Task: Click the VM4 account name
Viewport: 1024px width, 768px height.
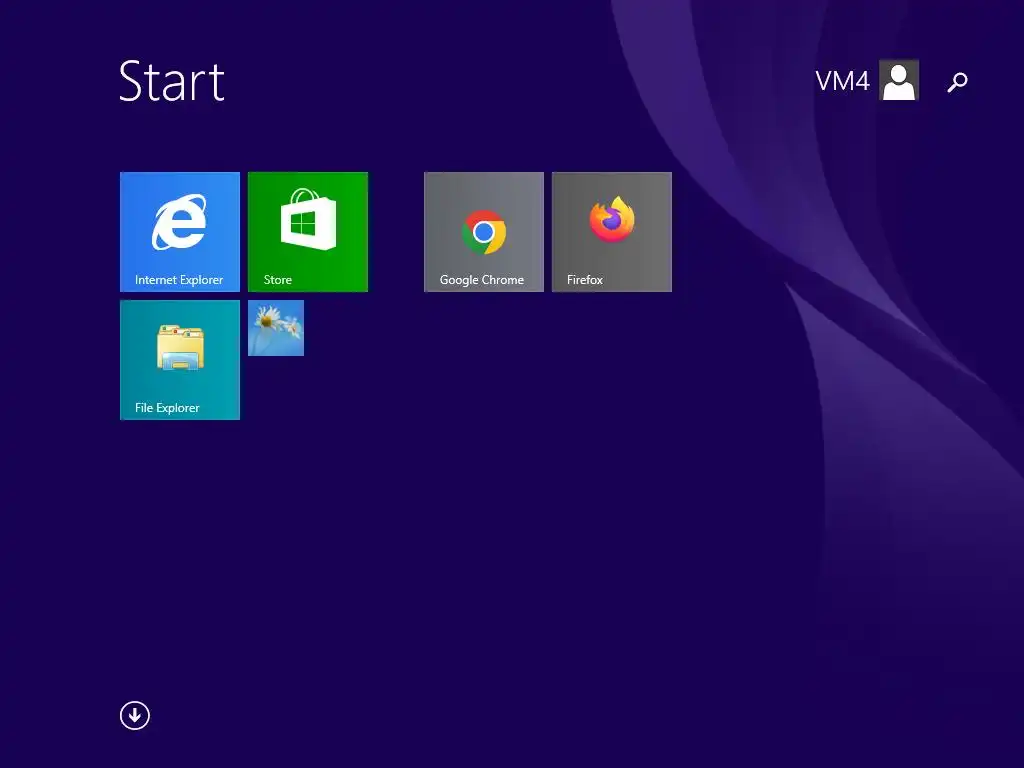Action: tap(842, 82)
